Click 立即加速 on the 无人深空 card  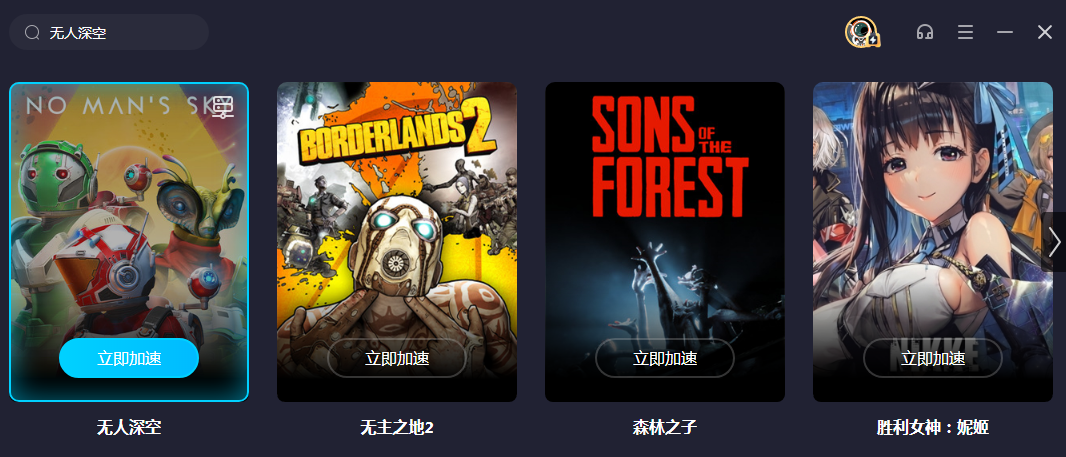pos(129,358)
